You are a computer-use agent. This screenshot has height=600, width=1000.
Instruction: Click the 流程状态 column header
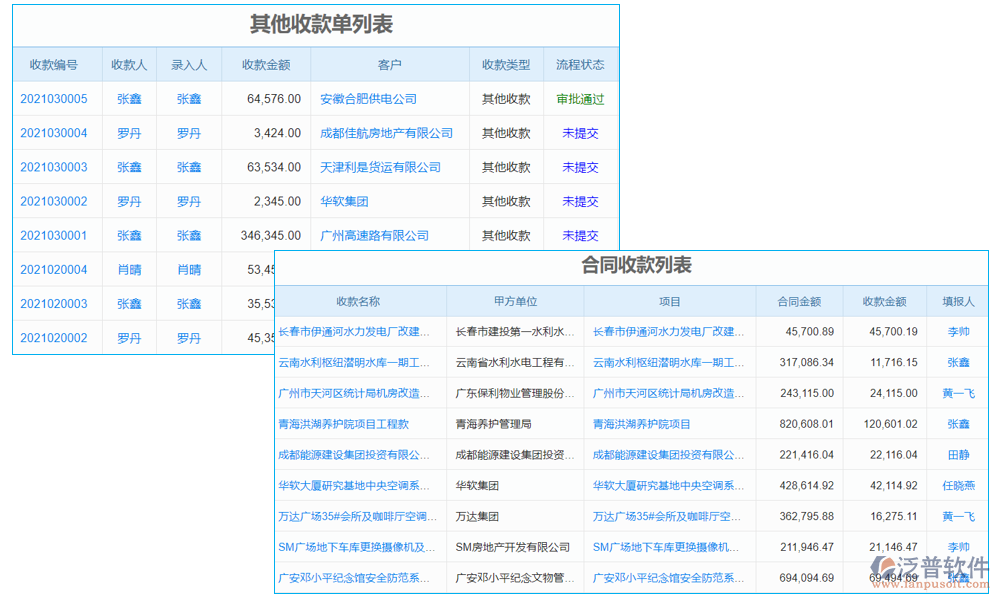[580, 63]
